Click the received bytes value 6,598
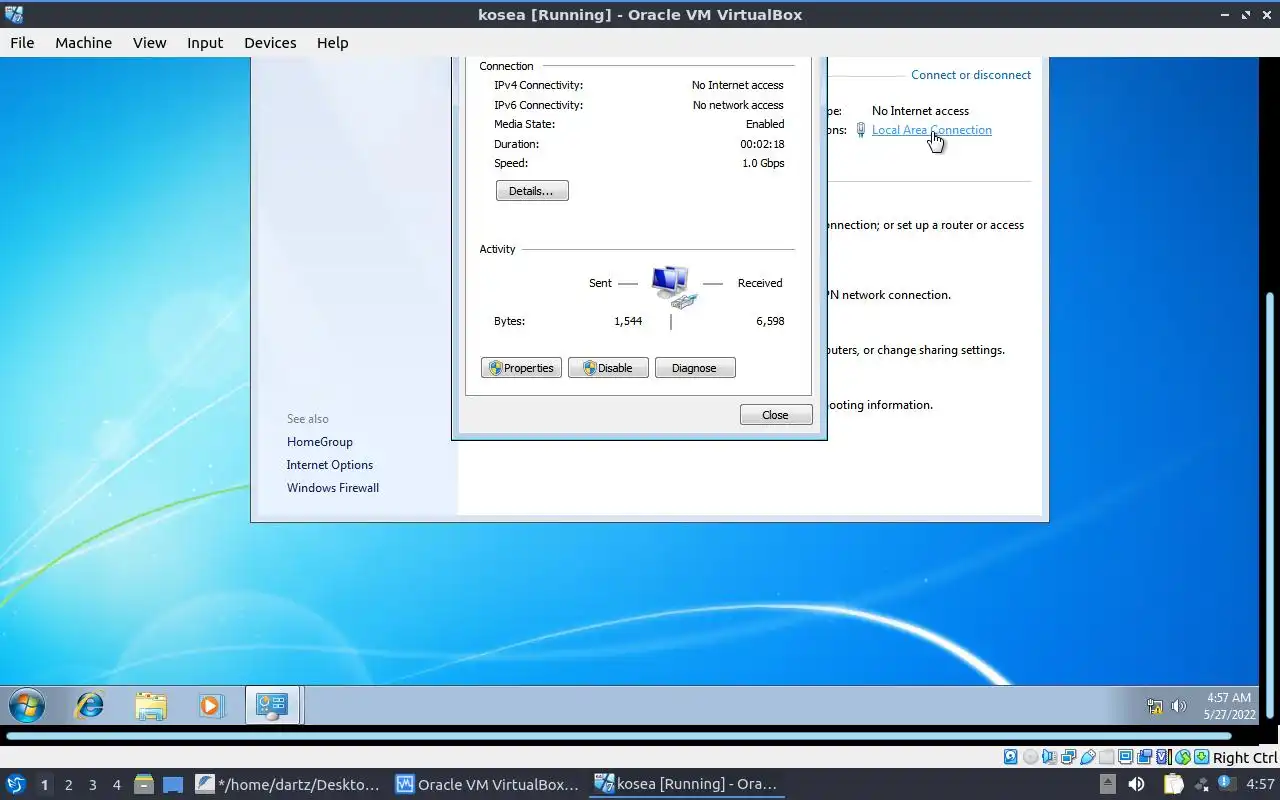Image resolution: width=1280 pixels, height=800 pixels. [x=770, y=321]
